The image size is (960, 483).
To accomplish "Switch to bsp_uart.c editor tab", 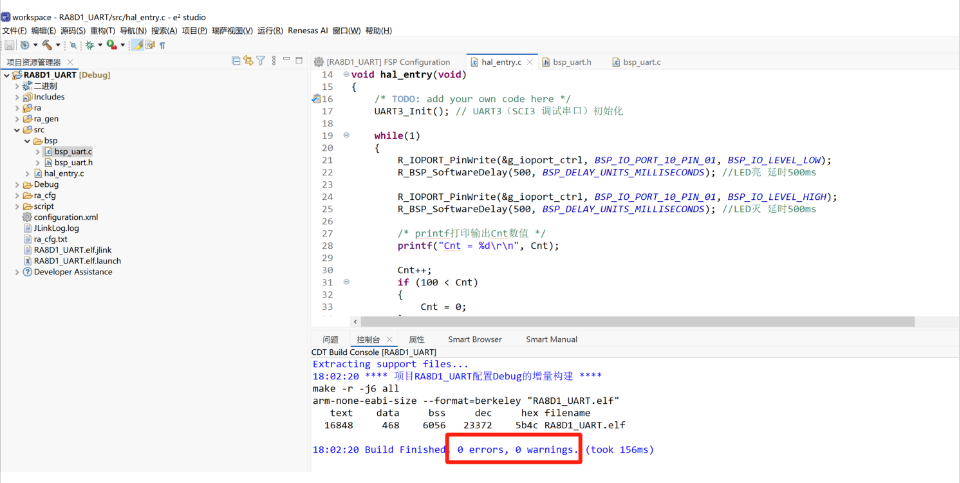I will coord(636,62).
